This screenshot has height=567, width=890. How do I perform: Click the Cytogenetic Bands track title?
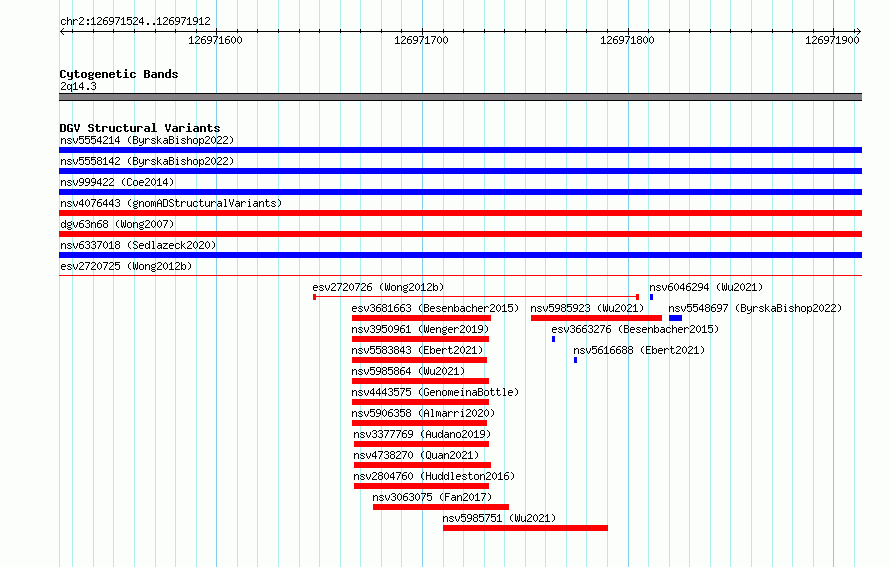119,74
